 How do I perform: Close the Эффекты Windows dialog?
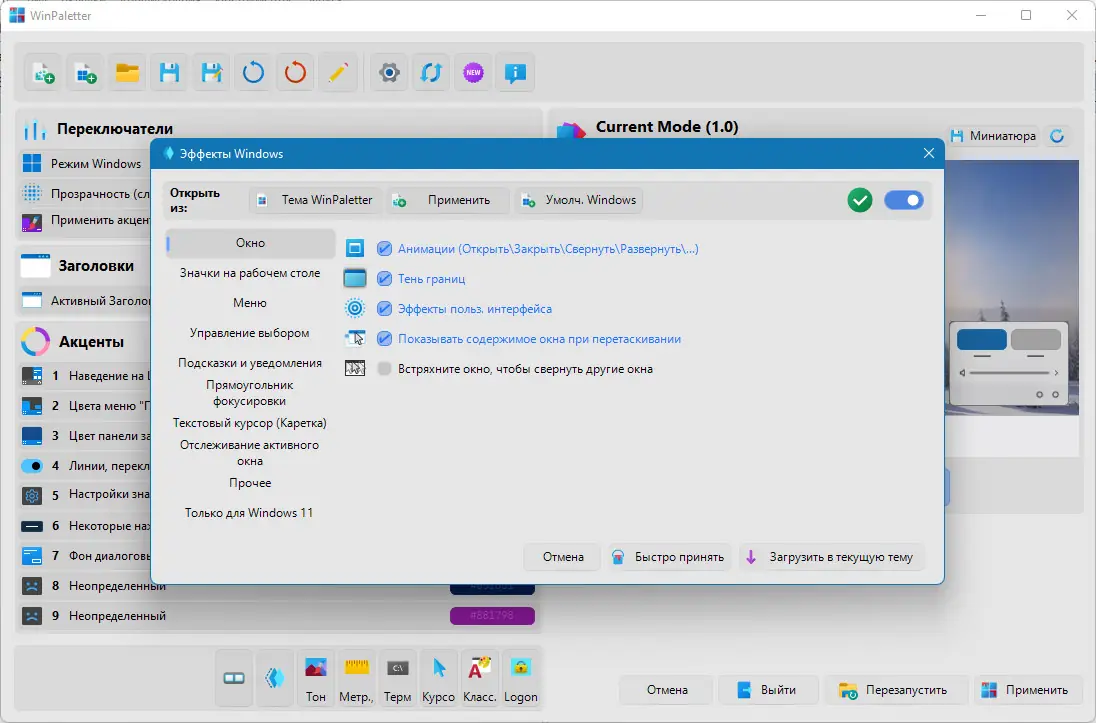[928, 153]
